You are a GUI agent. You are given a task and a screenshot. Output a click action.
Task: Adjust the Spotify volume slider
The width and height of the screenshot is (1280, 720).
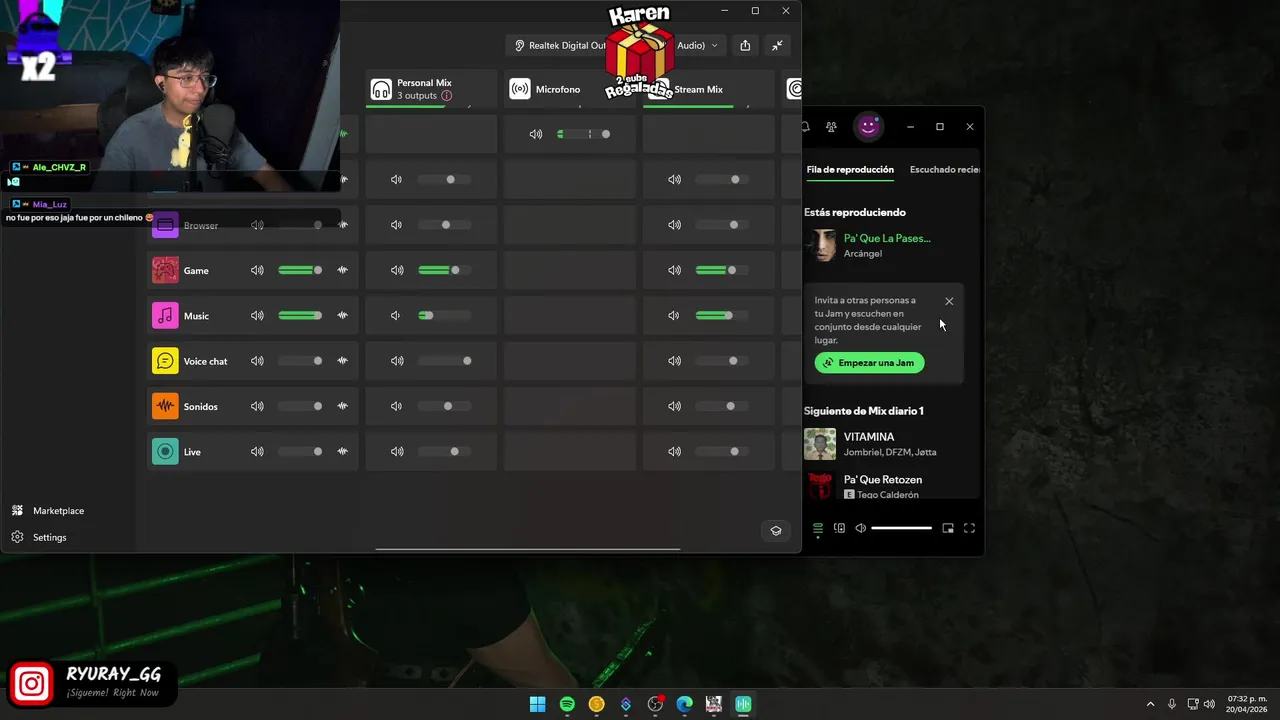click(x=901, y=528)
